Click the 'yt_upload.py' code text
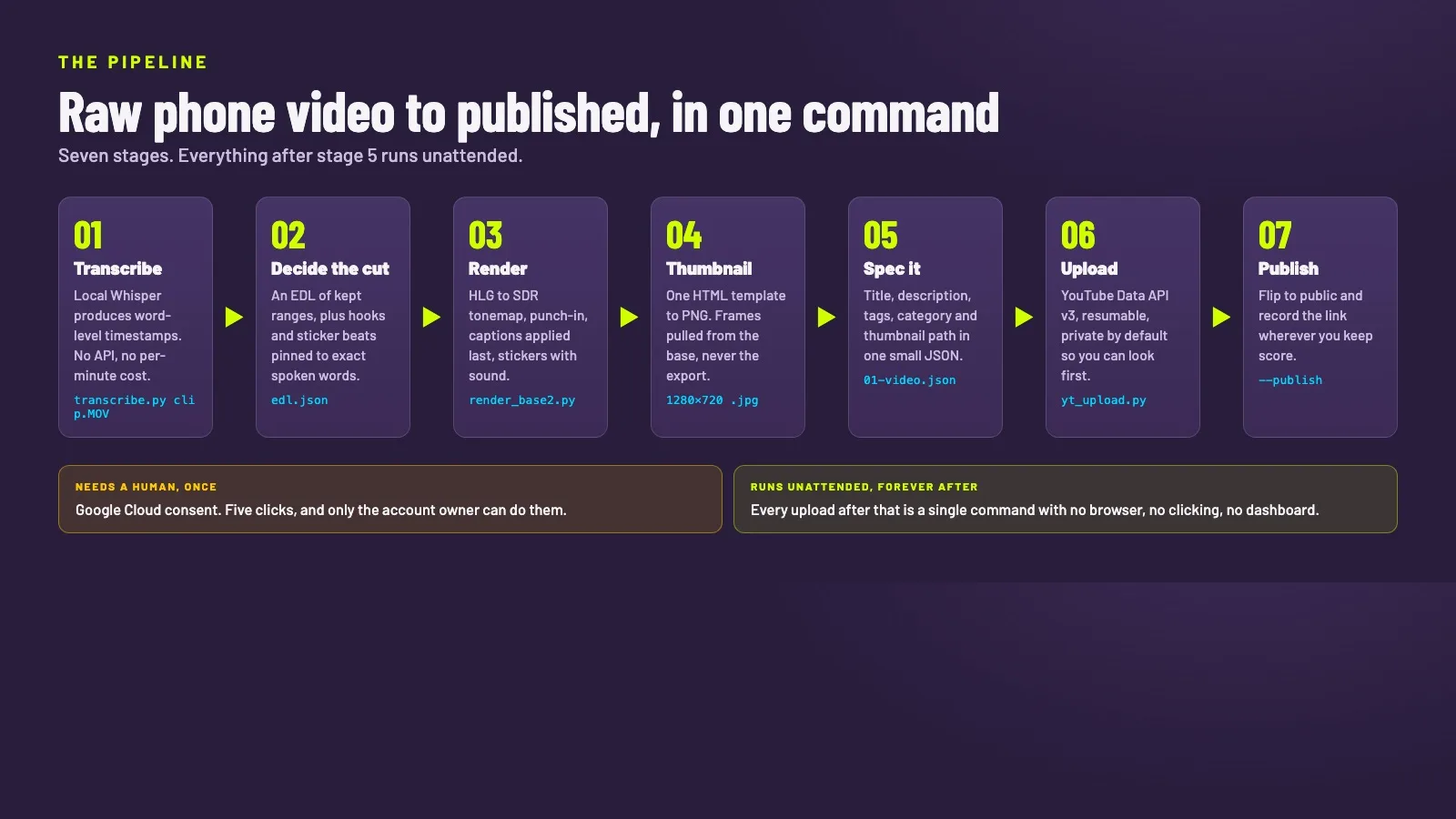This screenshot has height=819, width=1456. click(x=1104, y=400)
